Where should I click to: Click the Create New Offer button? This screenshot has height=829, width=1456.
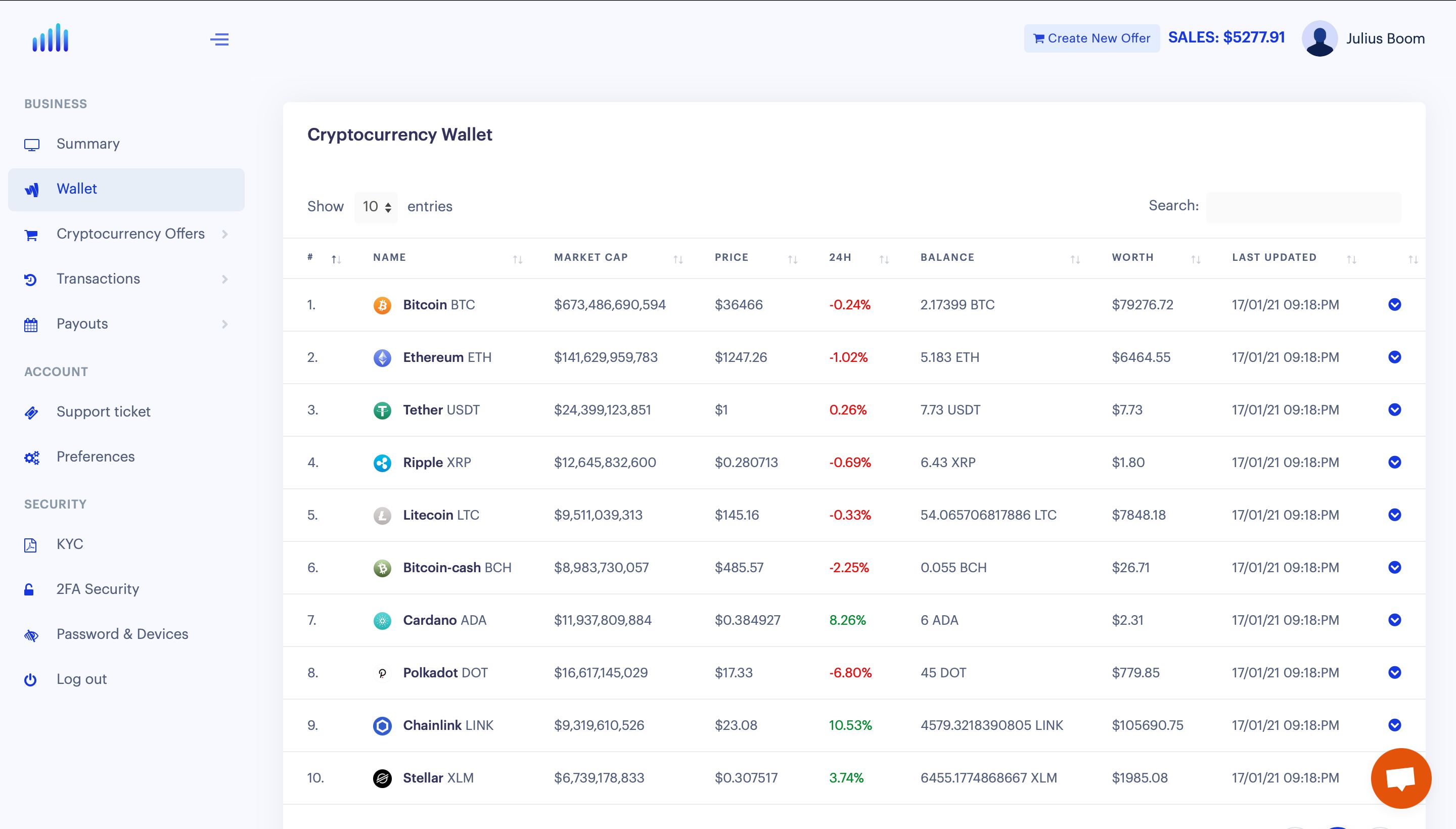(x=1091, y=38)
